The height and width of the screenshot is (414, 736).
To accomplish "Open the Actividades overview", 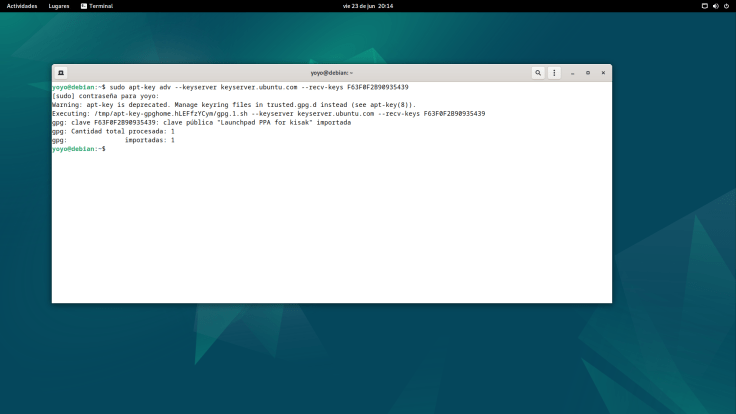I will [22, 6].
